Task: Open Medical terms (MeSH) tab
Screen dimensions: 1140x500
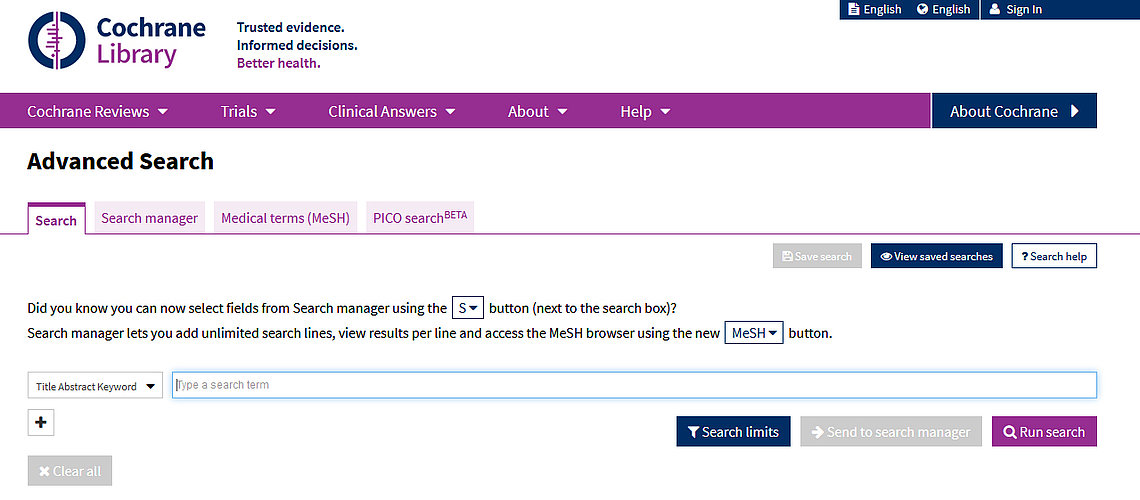Action: 286,218
